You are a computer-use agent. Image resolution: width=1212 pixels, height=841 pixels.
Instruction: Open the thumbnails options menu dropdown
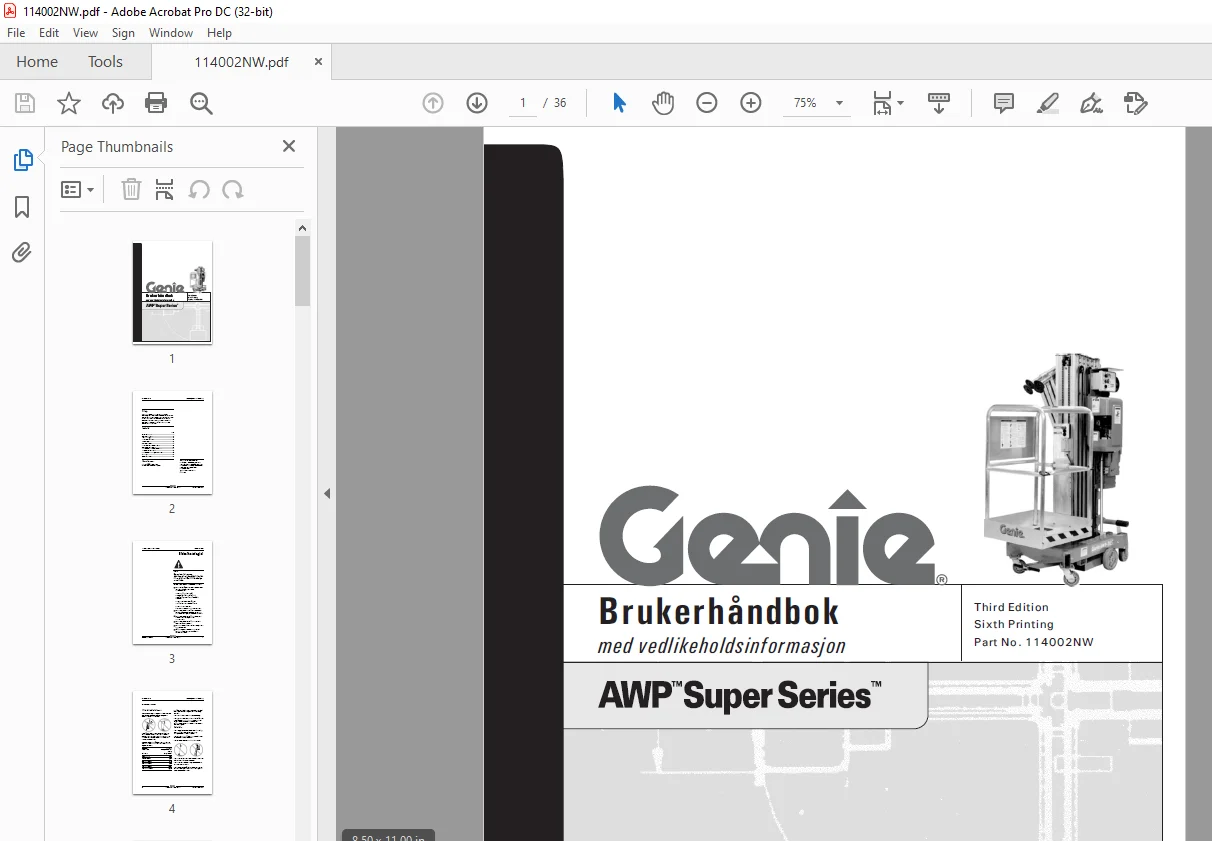(x=78, y=189)
